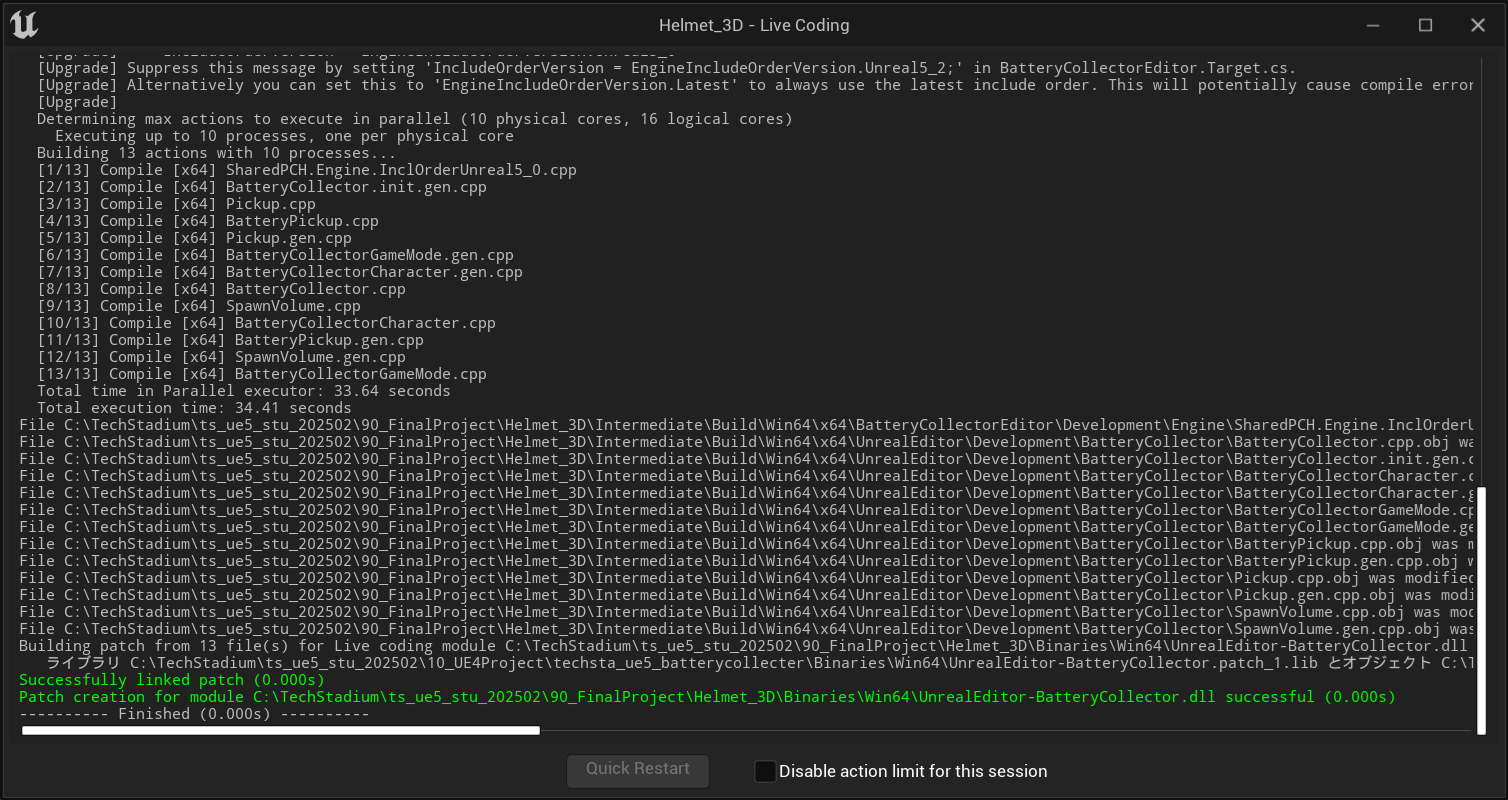Click log line '[4/13] Compile BatteryPickup.cpp'
This screenshot has height=800, width=1508.
coord(208,221)
